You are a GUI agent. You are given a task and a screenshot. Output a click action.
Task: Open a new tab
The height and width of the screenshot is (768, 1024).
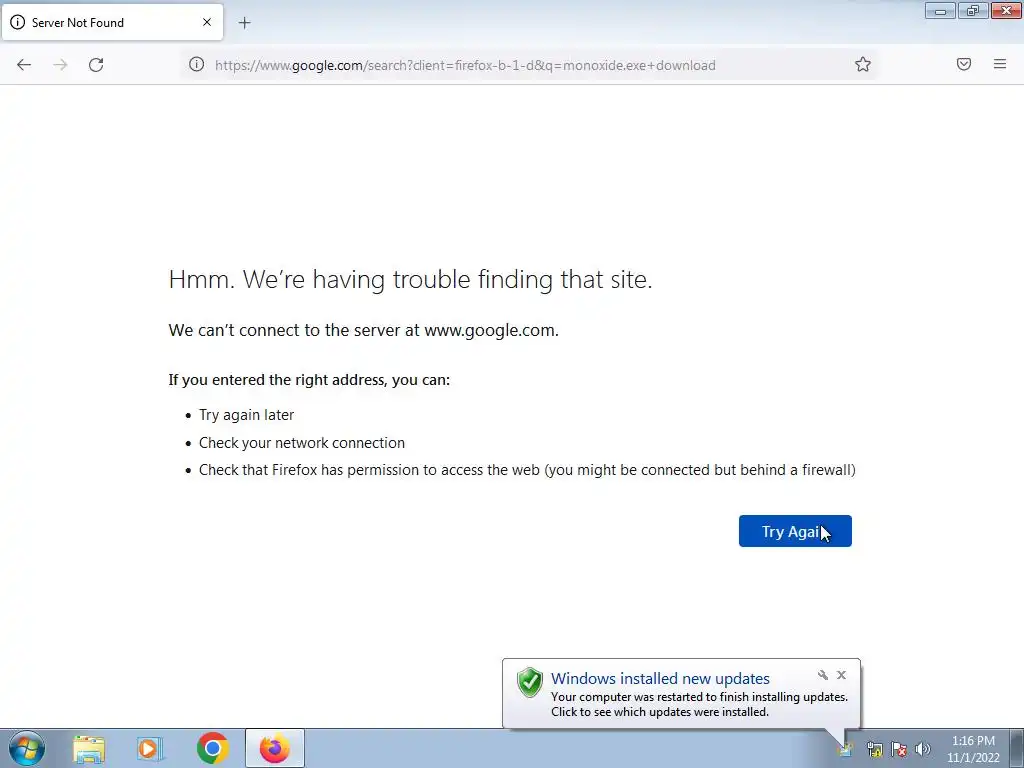[244, 23]
